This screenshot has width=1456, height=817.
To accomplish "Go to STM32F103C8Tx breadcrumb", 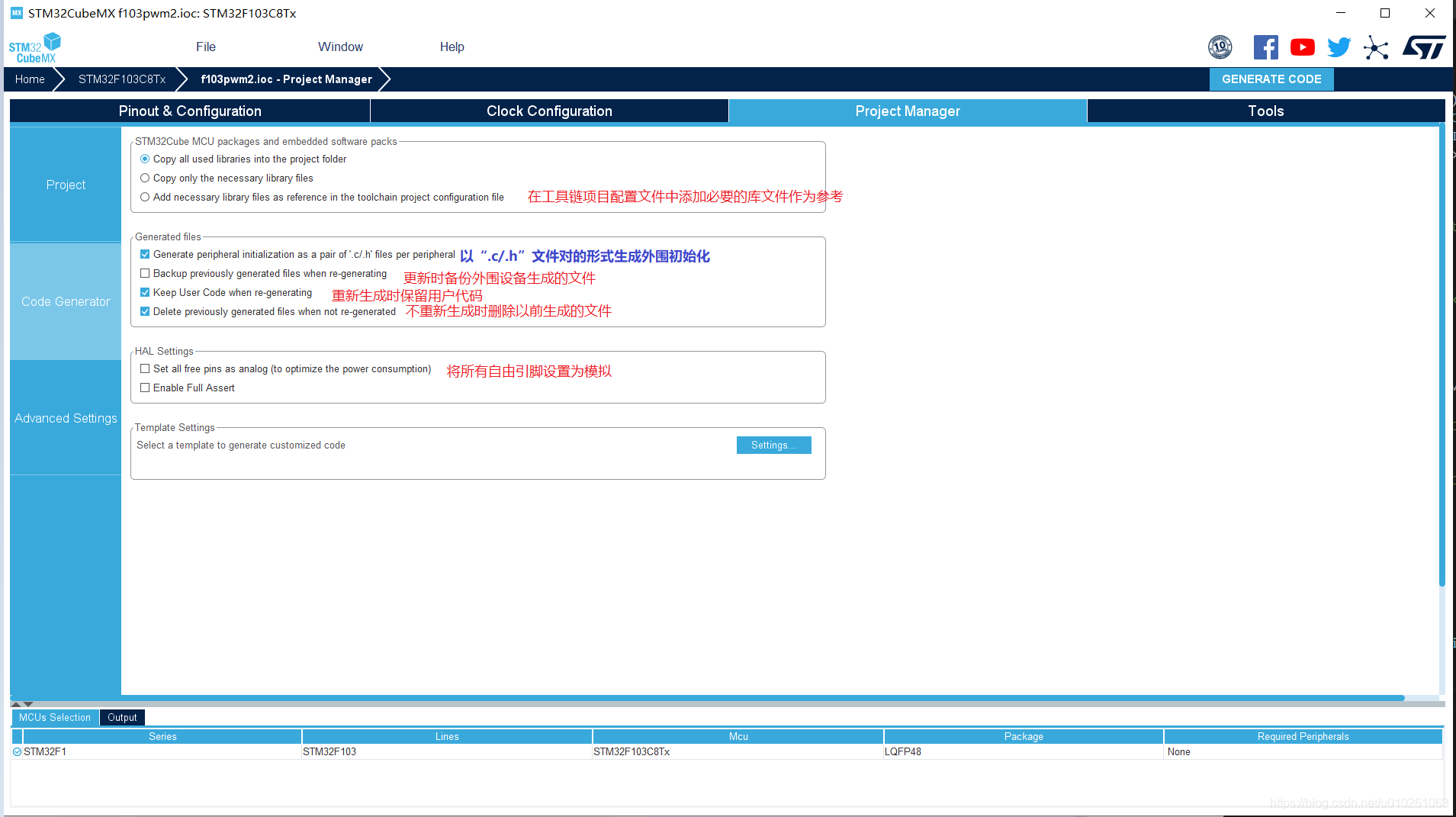I will click(122, 79).
